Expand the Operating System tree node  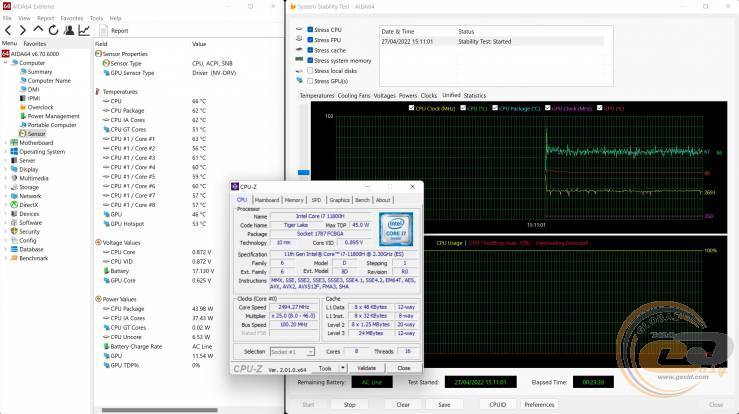click(x=6, y=152)
